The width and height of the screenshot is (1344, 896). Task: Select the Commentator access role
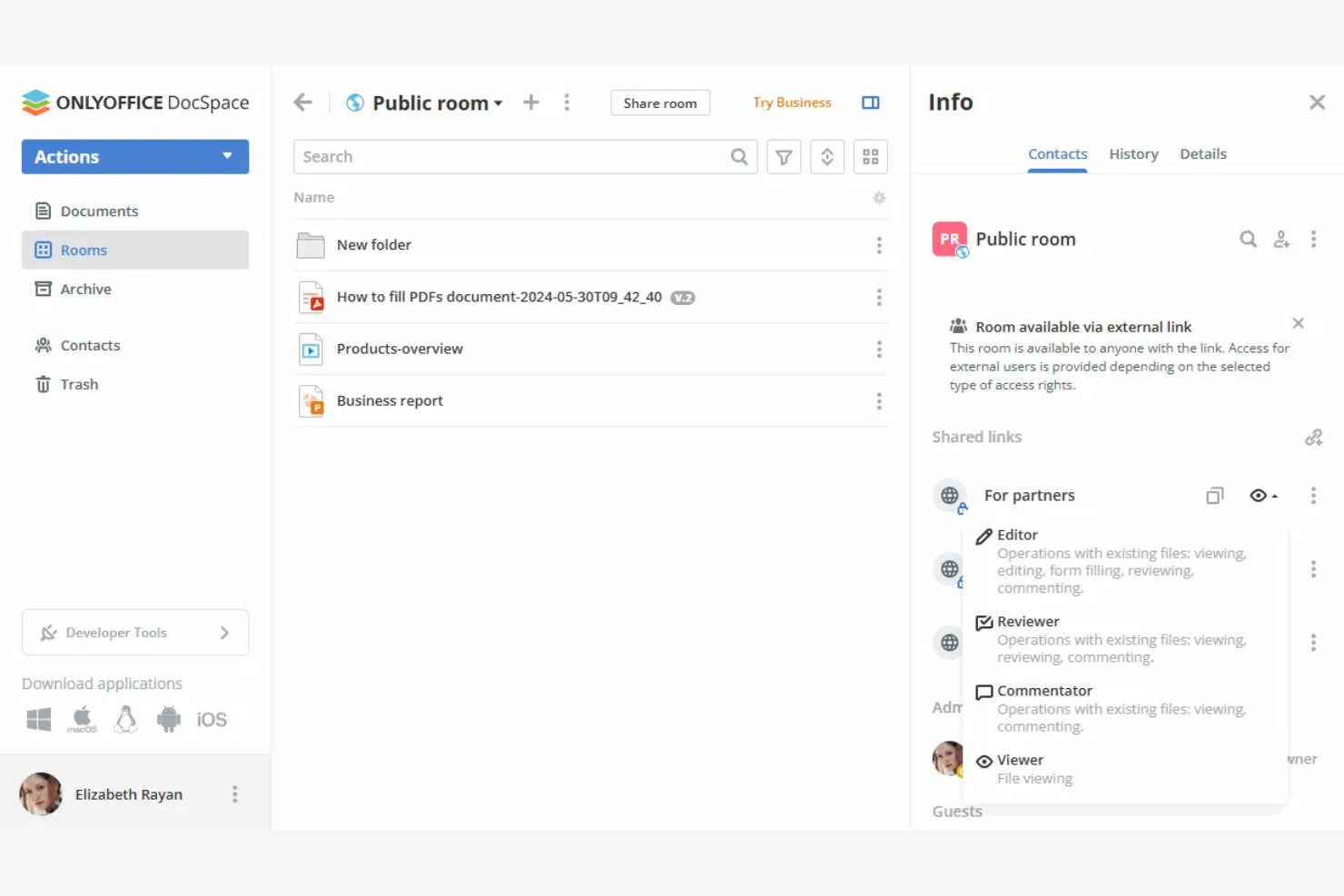[x=1044, y=691]
